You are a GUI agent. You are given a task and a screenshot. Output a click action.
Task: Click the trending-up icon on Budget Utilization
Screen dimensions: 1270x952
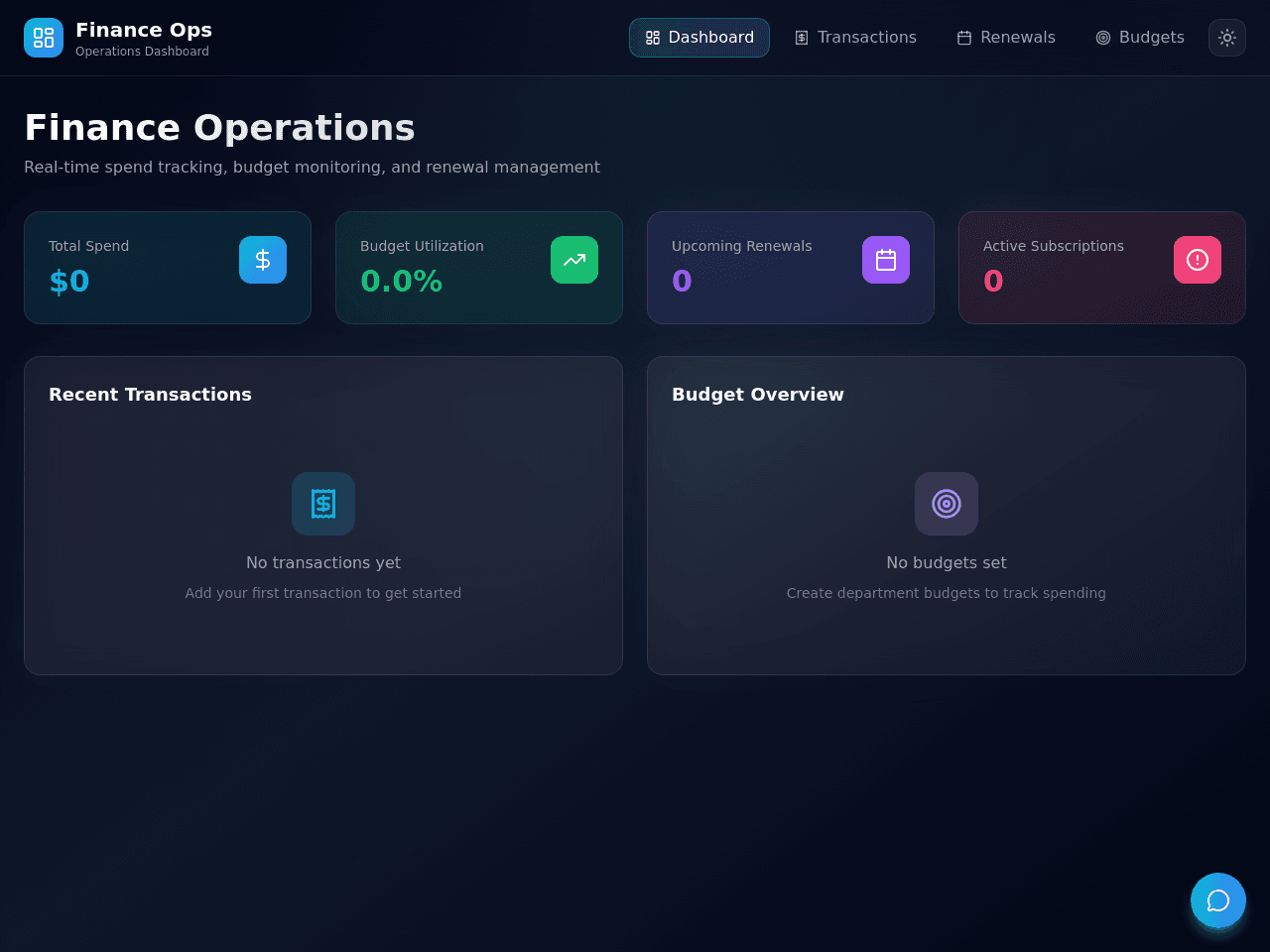pos(574,260)
